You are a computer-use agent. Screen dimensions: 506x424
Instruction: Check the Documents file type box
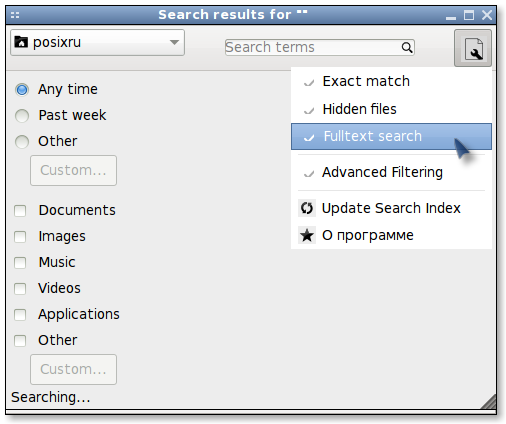pos(20,211)
